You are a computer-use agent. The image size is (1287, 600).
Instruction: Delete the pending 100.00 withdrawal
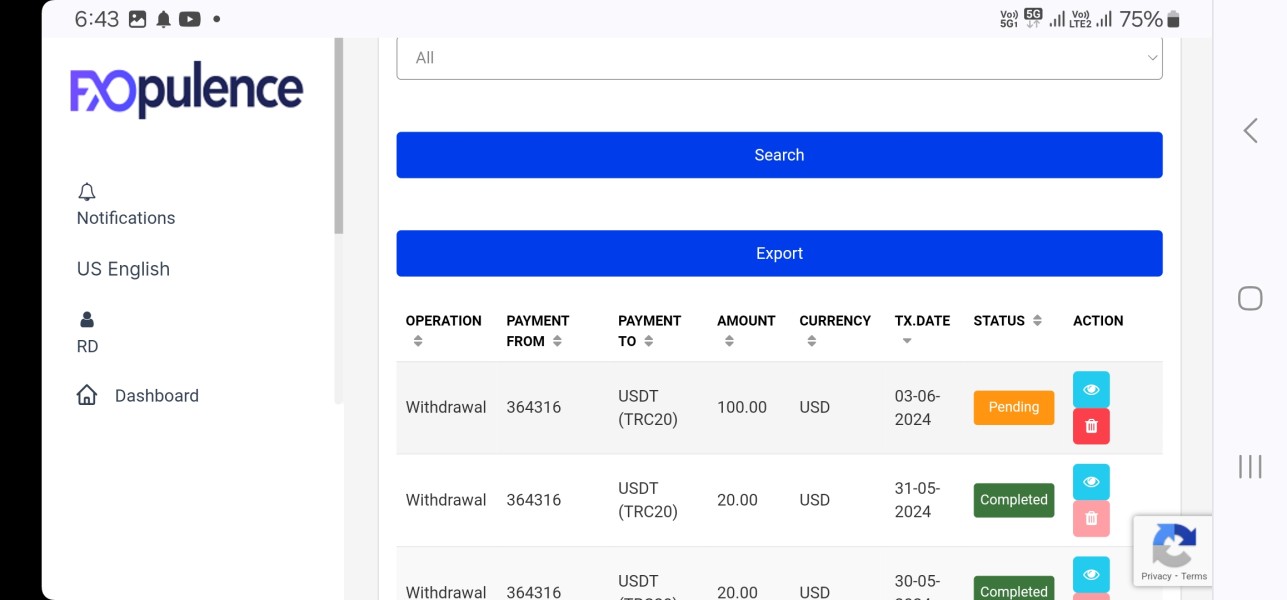(1091, 426)
